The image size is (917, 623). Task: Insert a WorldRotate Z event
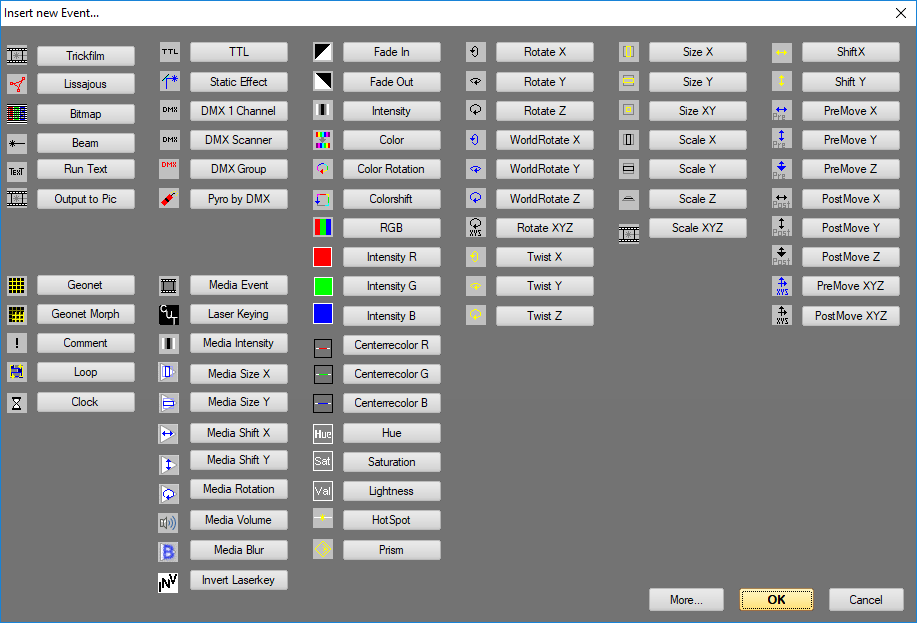click(544, 197)
